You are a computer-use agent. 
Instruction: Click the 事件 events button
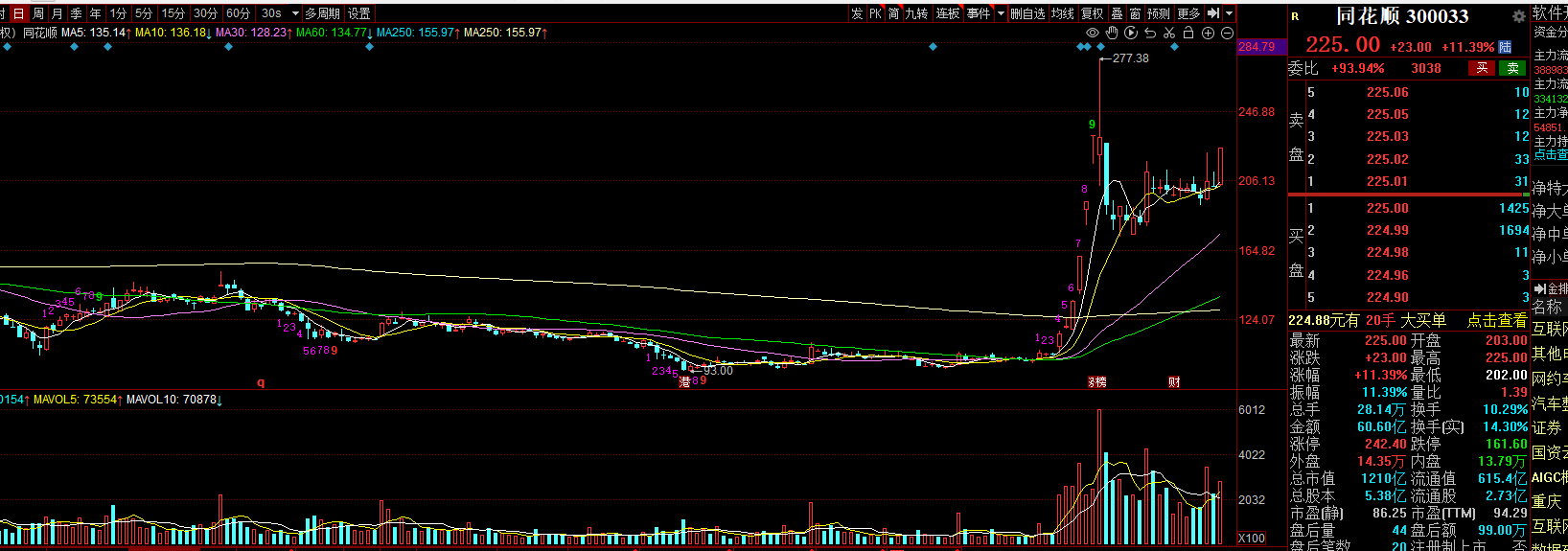[x=979, y=13]
